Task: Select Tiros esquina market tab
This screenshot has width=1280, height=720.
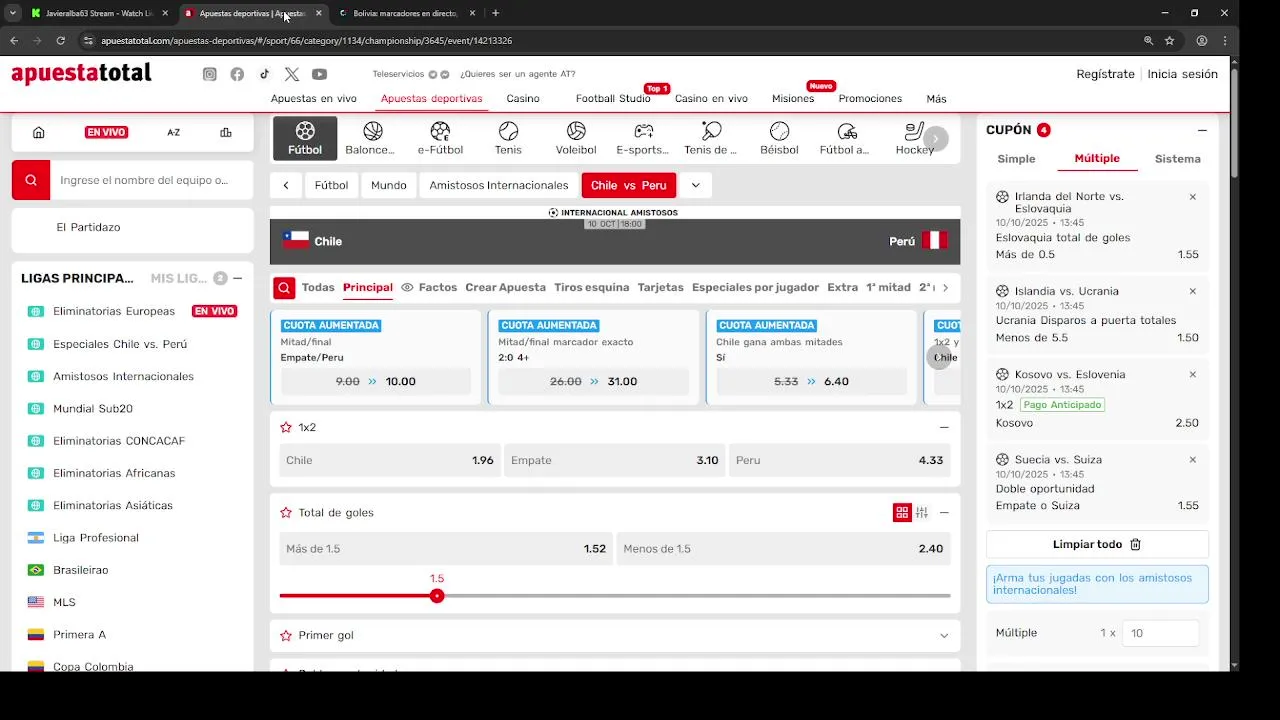Action: pyautogui.click(x=592, y=287)
